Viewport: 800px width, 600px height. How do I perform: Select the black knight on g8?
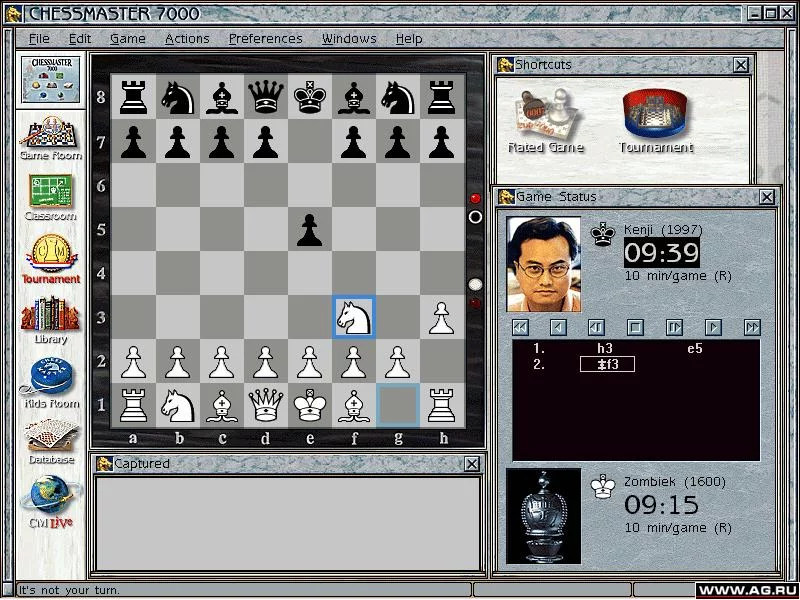(397, 97)
